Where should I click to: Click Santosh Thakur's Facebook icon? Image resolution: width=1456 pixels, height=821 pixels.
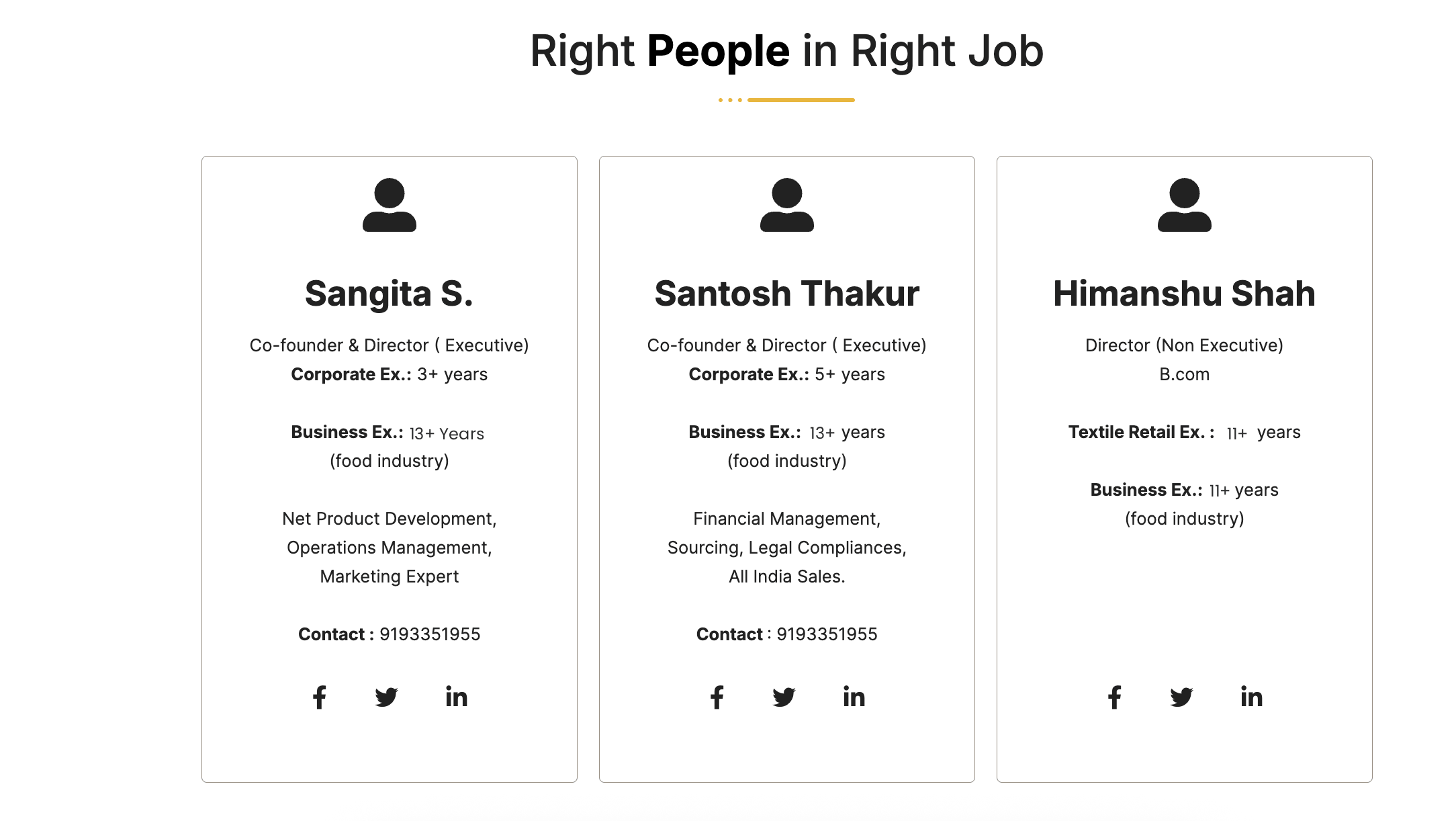click(717, 697)
